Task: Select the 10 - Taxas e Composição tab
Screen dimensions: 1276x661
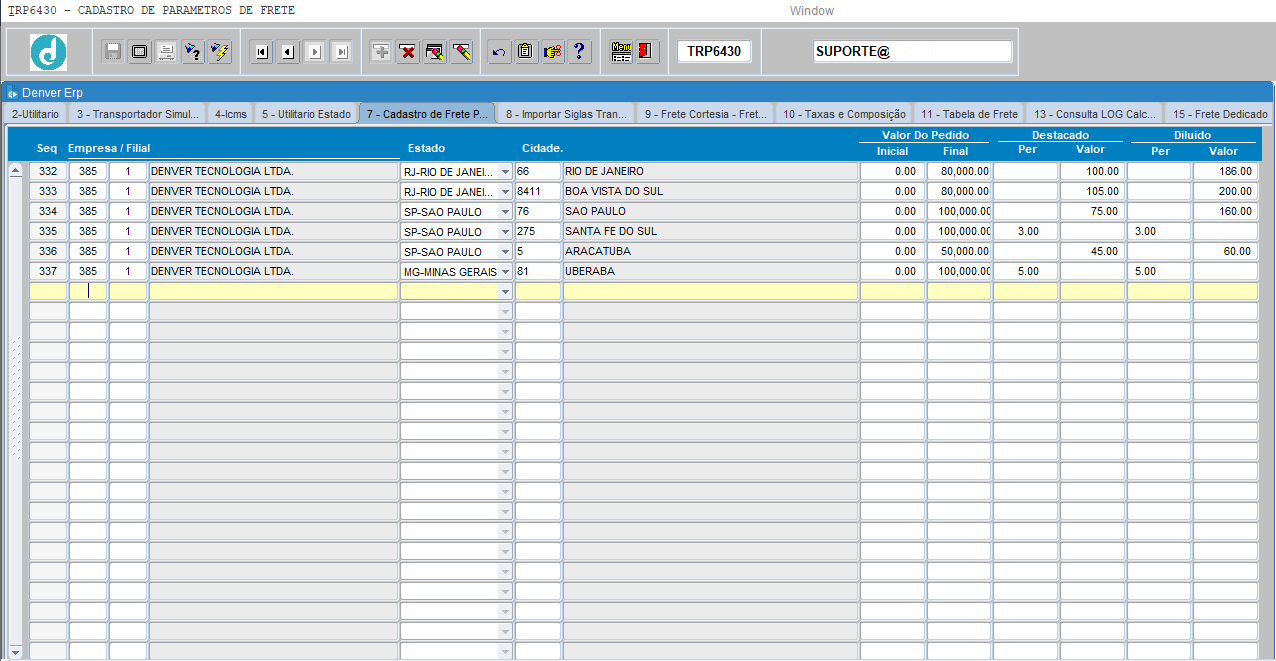Action: 845,114
